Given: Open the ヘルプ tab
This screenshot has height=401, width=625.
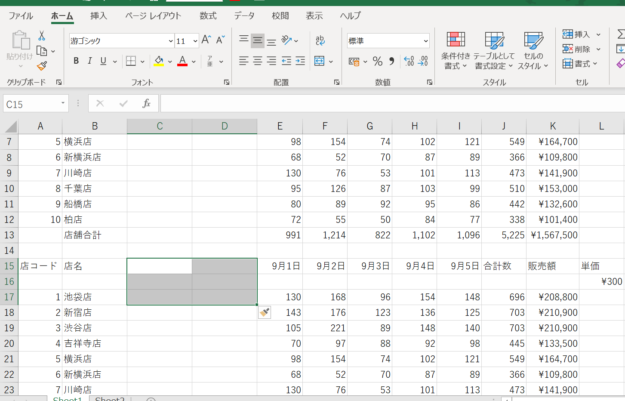Looking at the screenshot, I should coord(350,16).
